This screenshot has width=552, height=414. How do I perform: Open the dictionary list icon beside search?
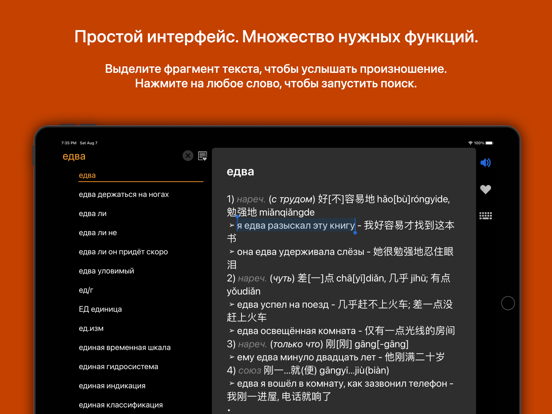pyautogui.click(x=202, y=156)
